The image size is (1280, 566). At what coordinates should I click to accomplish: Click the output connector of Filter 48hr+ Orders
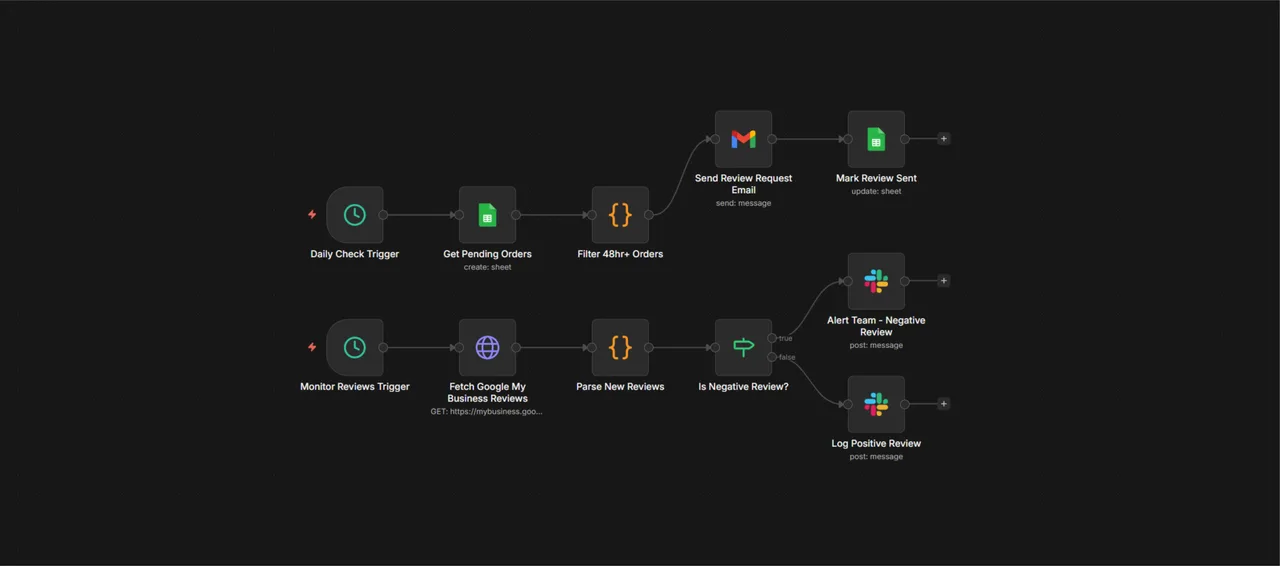[649, 215]
